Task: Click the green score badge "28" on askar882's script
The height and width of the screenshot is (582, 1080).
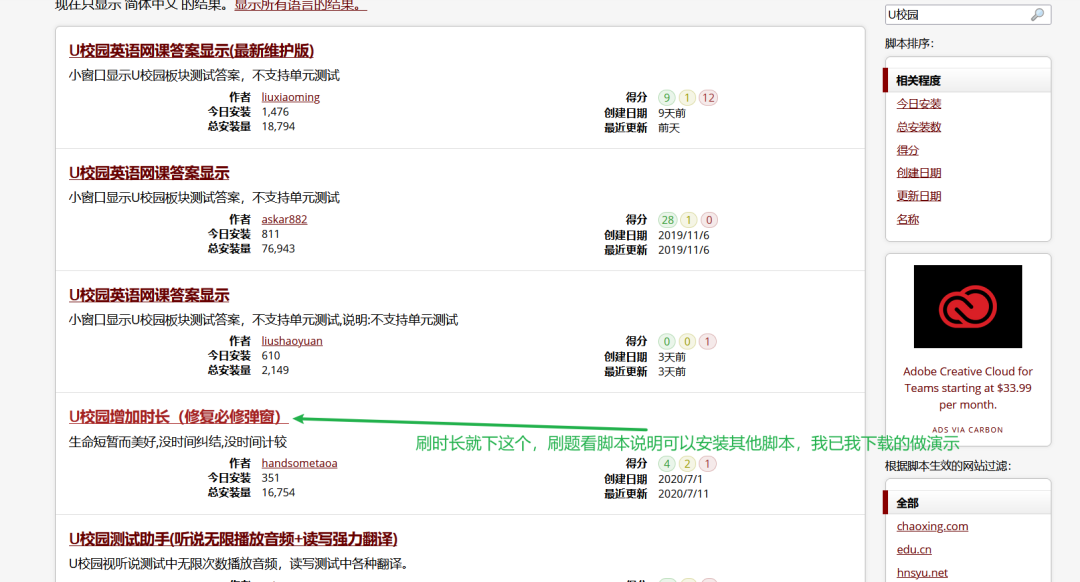Action: pyautogui.click(x=668, y=219)
